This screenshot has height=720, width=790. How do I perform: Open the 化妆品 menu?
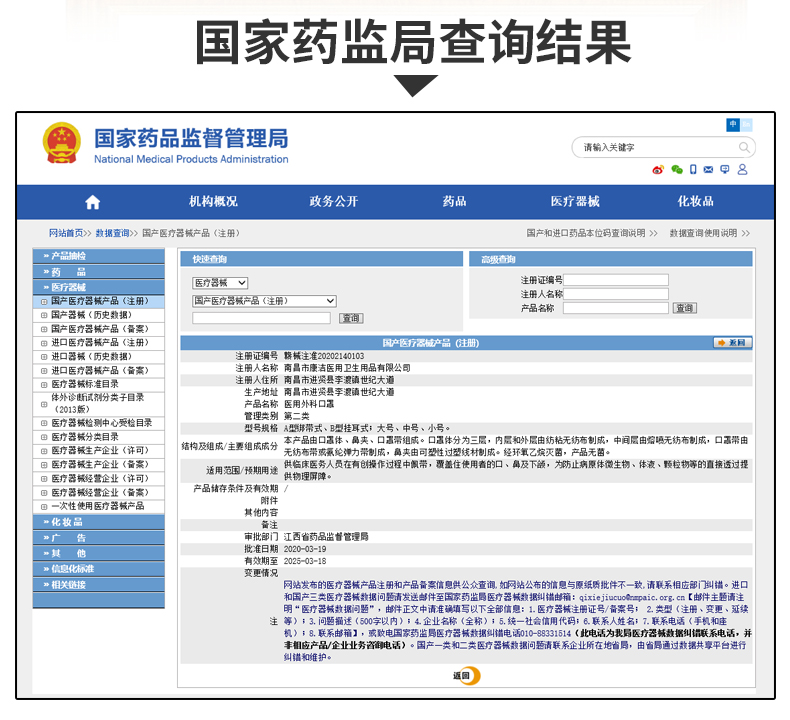click(x=695, y=202)
